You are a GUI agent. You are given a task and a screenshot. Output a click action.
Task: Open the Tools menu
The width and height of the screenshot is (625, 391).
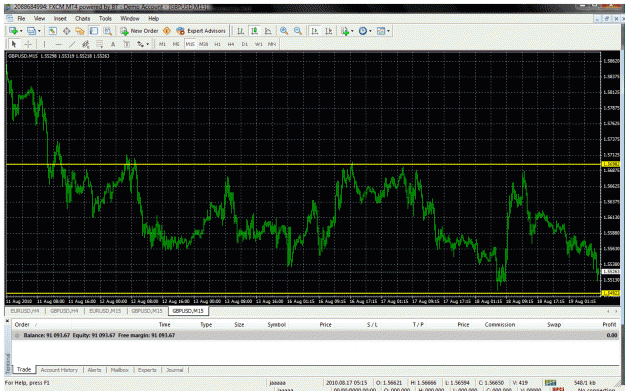(x=105, y=18)
